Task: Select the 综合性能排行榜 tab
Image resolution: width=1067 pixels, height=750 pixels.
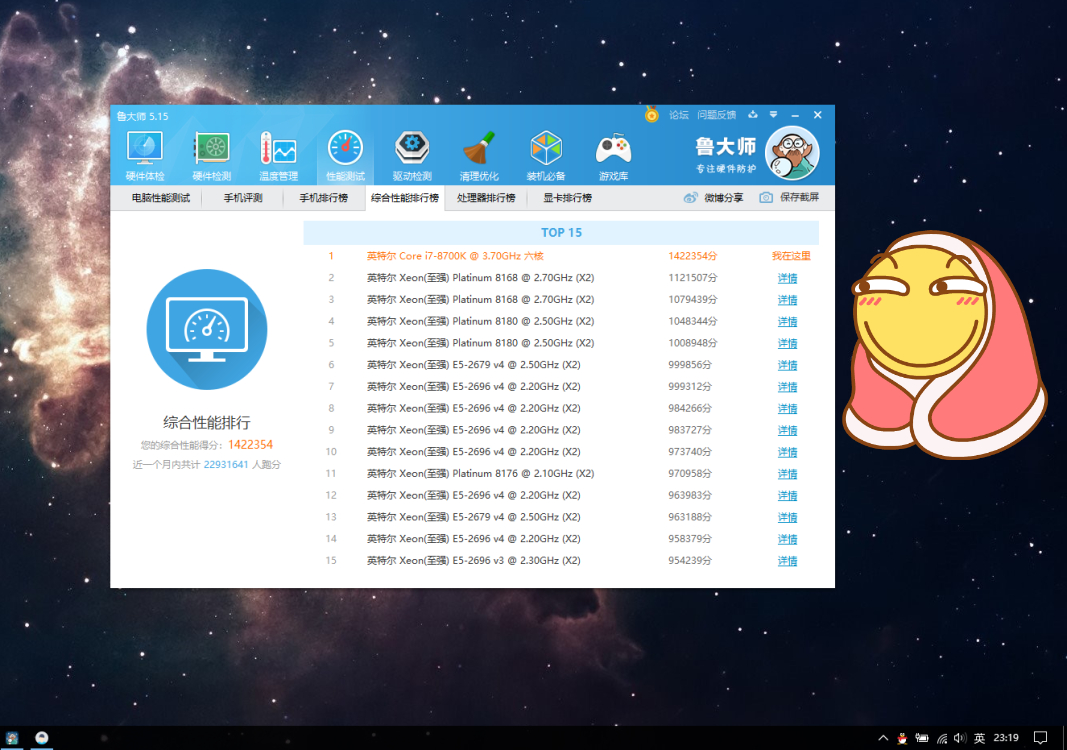Action: [x=405, y=198]
